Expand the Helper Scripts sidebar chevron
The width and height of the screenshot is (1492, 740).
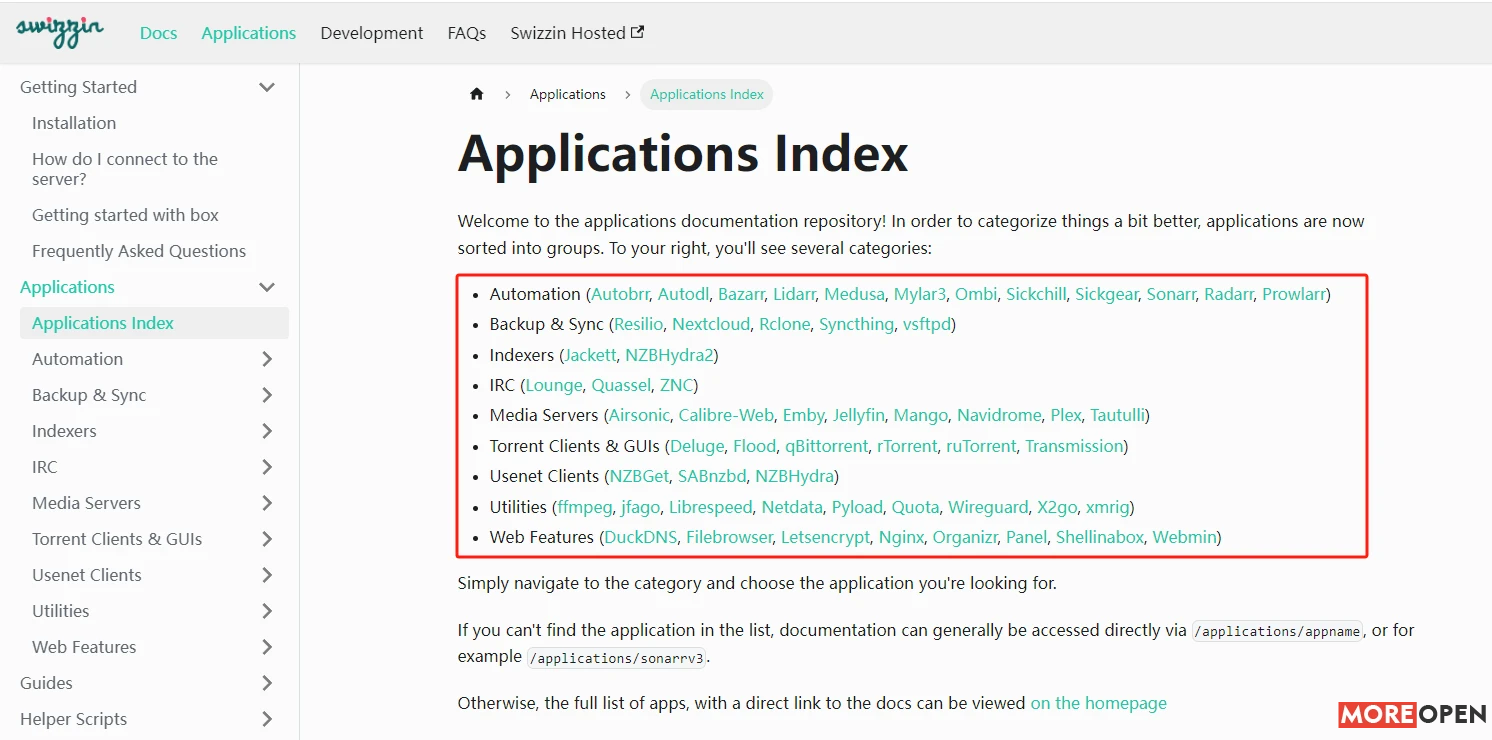coord(267,719)
